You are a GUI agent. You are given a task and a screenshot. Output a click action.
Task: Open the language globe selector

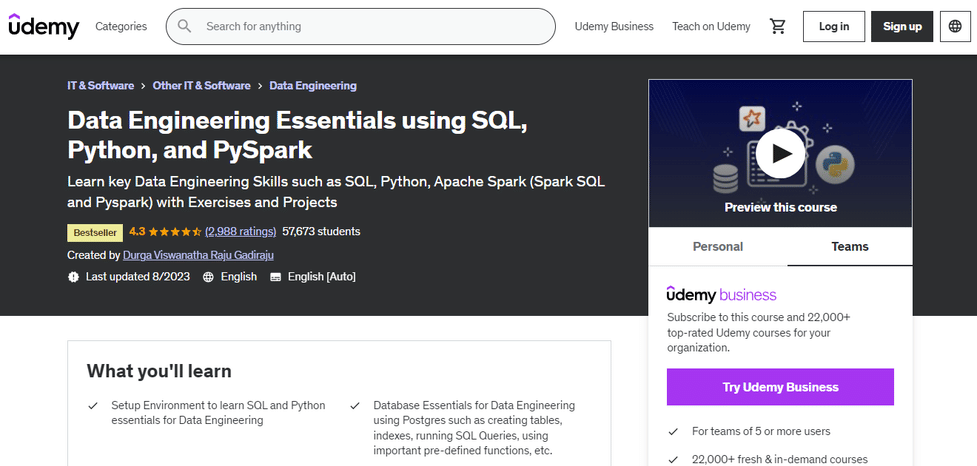[955, 27]
